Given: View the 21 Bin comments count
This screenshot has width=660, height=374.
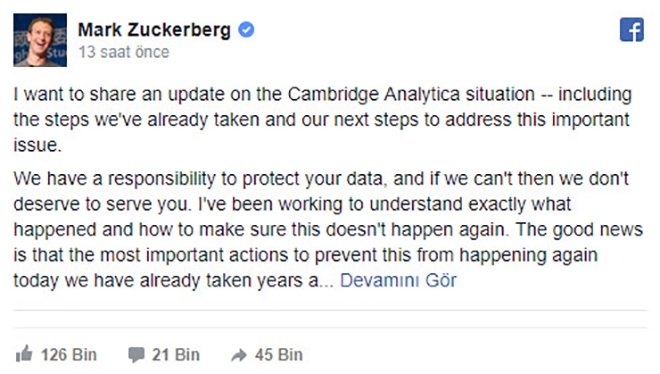Looking at the screenshot, I should [x=176, y=355].
